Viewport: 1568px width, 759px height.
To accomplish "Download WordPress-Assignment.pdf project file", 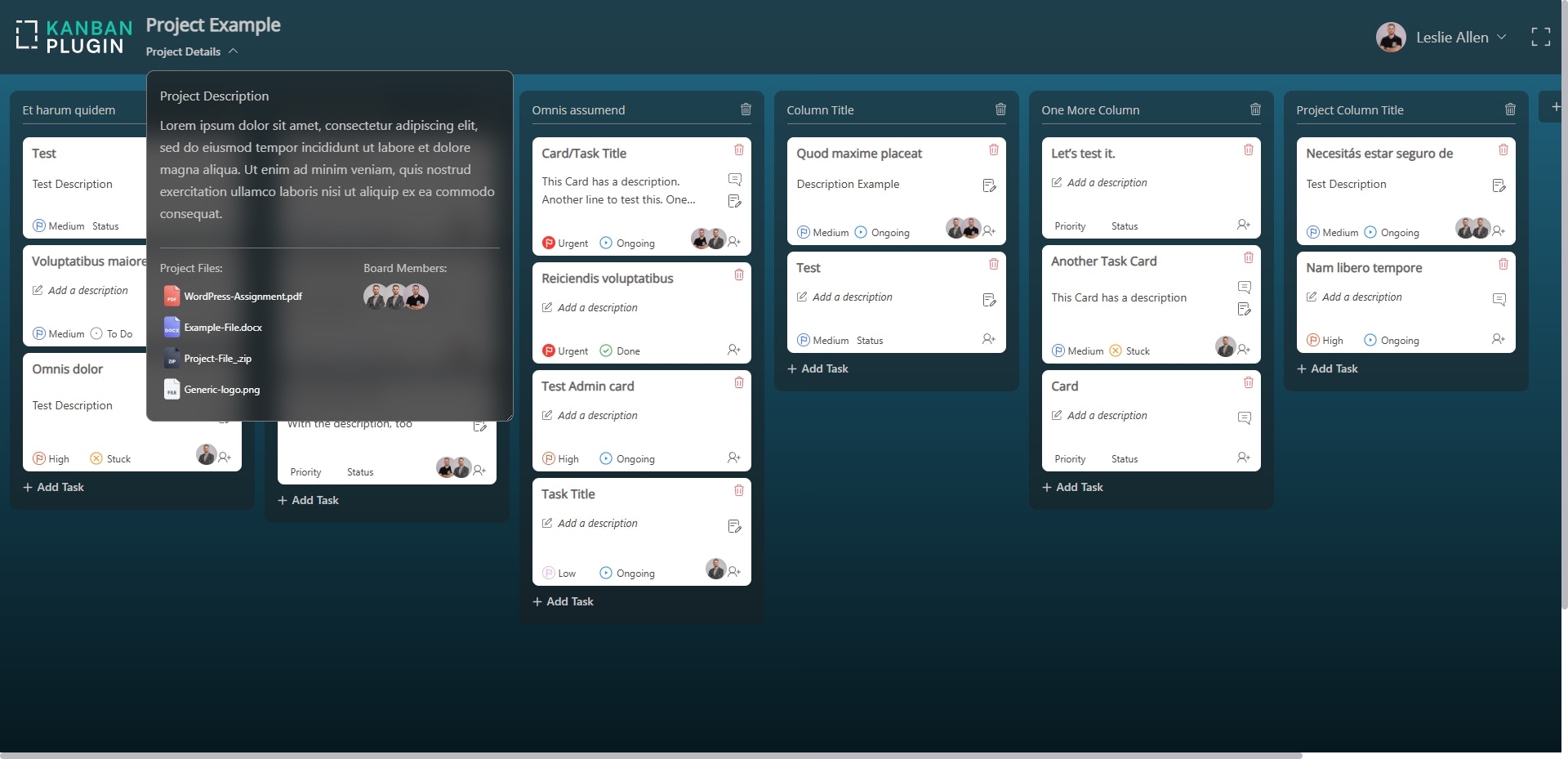I will click(x=243, y=297).
